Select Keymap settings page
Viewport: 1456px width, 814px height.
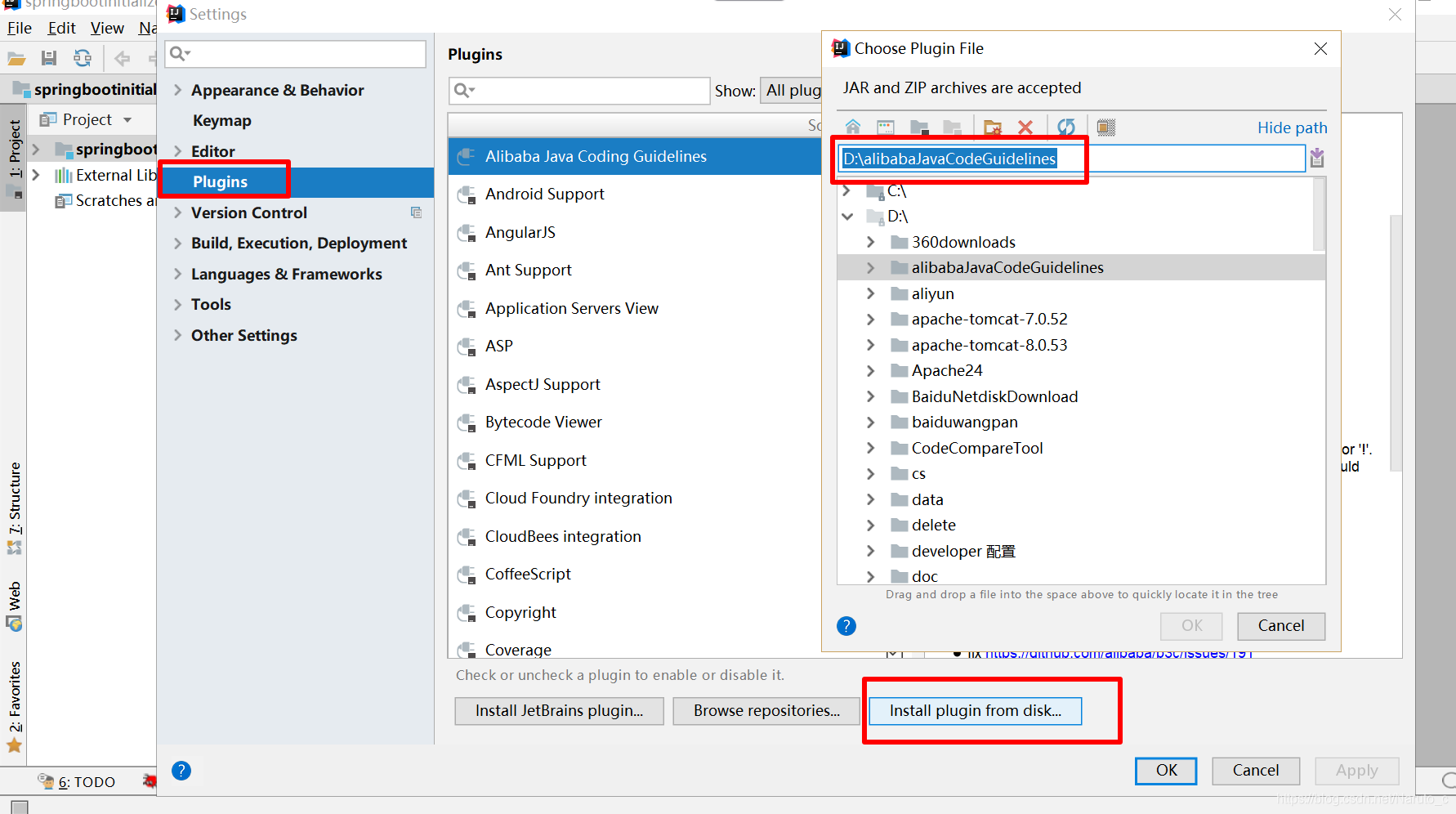point(221,120)
